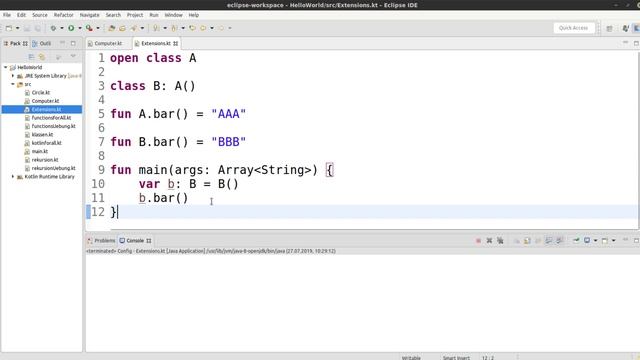Screen dimensions: 640x360
Task: Open the Display Selected Console dropdown
Action: pyautogui.click(x=596, y=241)
